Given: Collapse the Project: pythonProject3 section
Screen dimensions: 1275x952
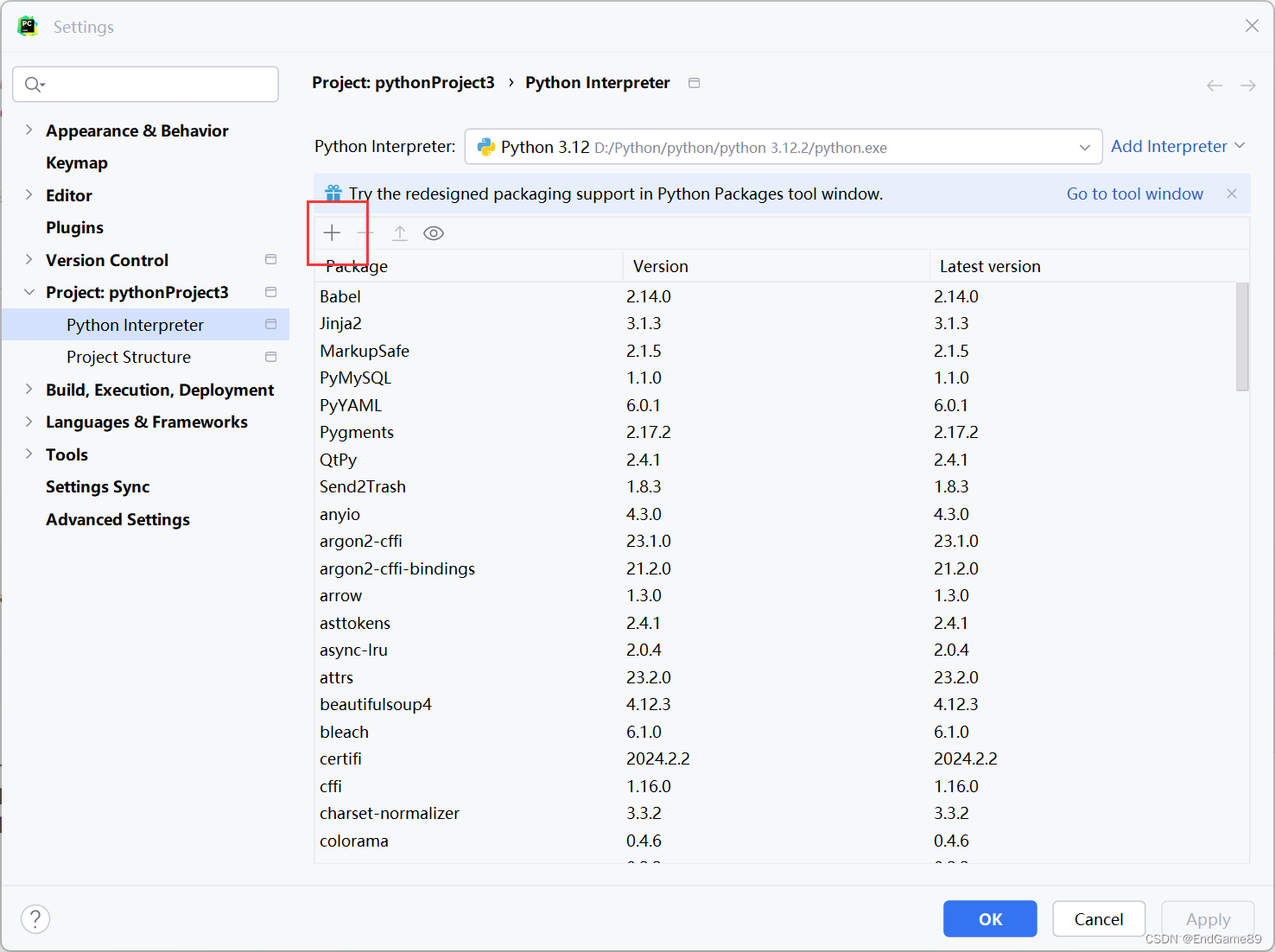Looking at the screenshot, I should click(x=29, y=292).
